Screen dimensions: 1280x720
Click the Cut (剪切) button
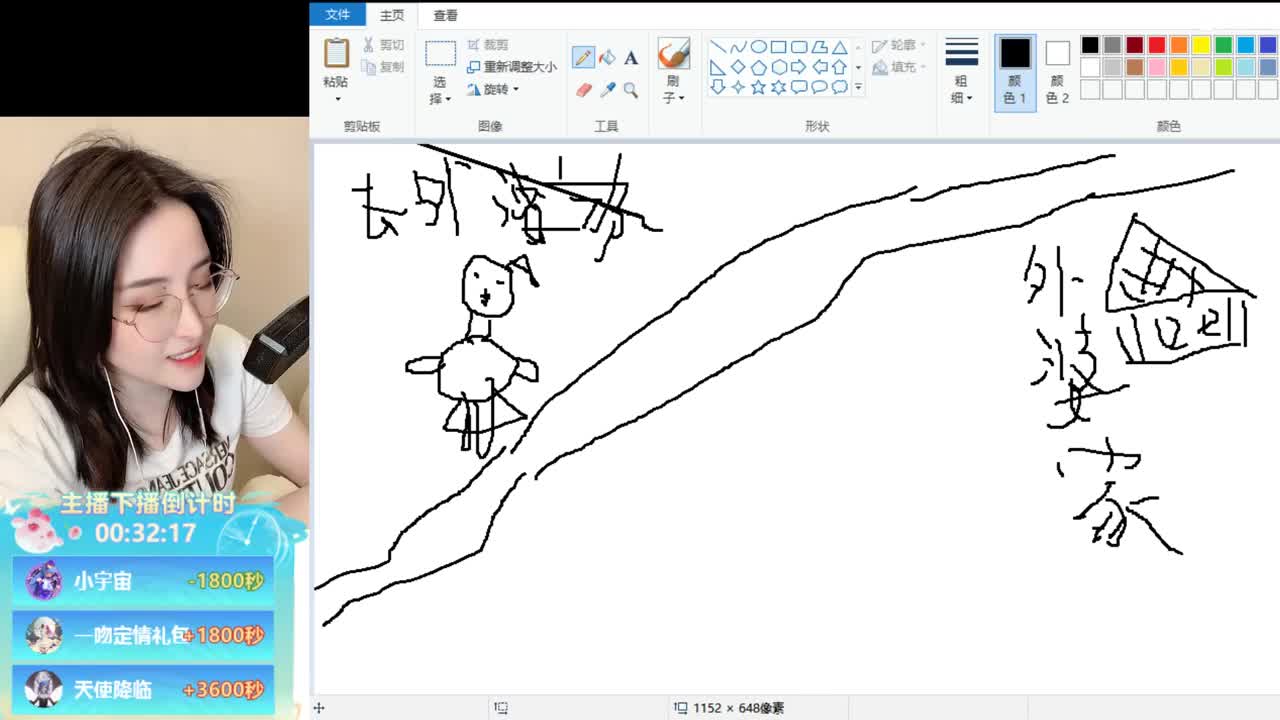(x=384, y=45)
